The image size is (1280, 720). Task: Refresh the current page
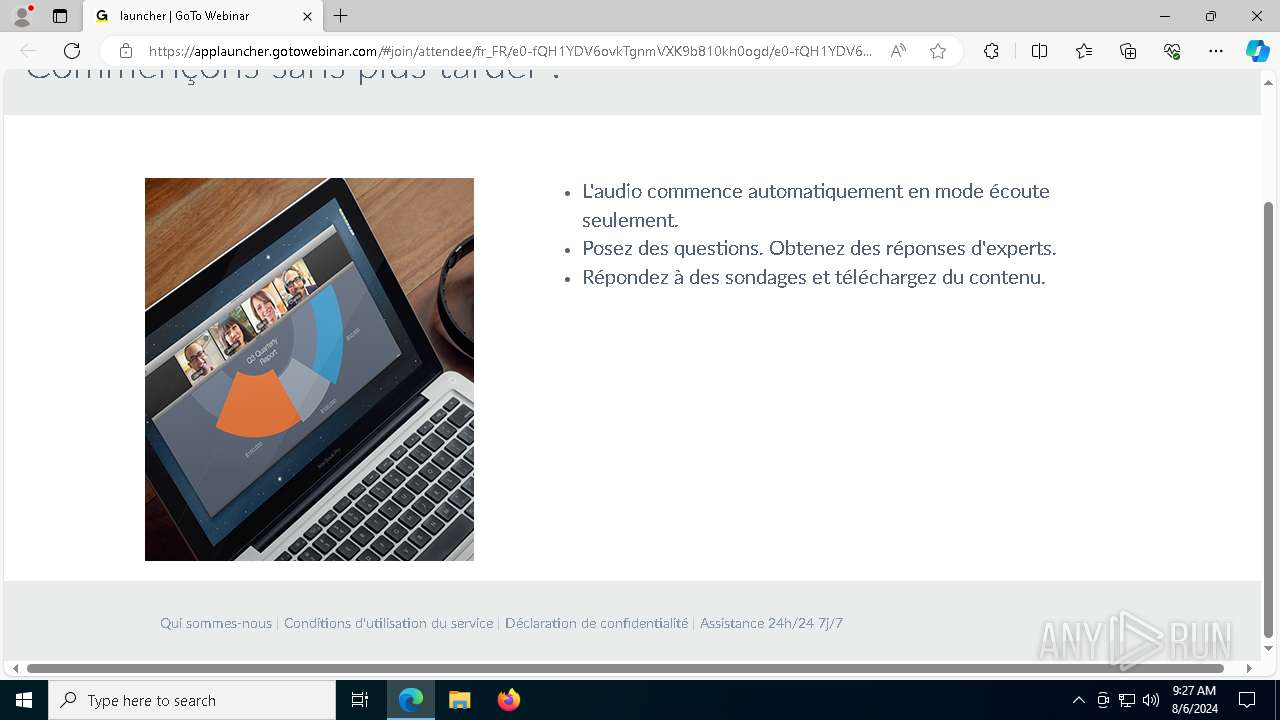(x=72, y=51)
